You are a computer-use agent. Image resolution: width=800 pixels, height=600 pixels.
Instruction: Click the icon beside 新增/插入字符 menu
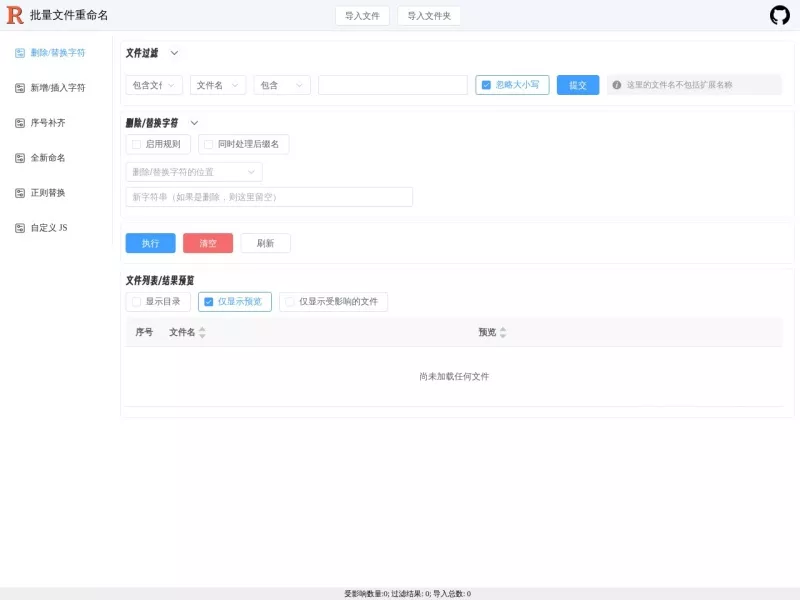coord(20,88)
